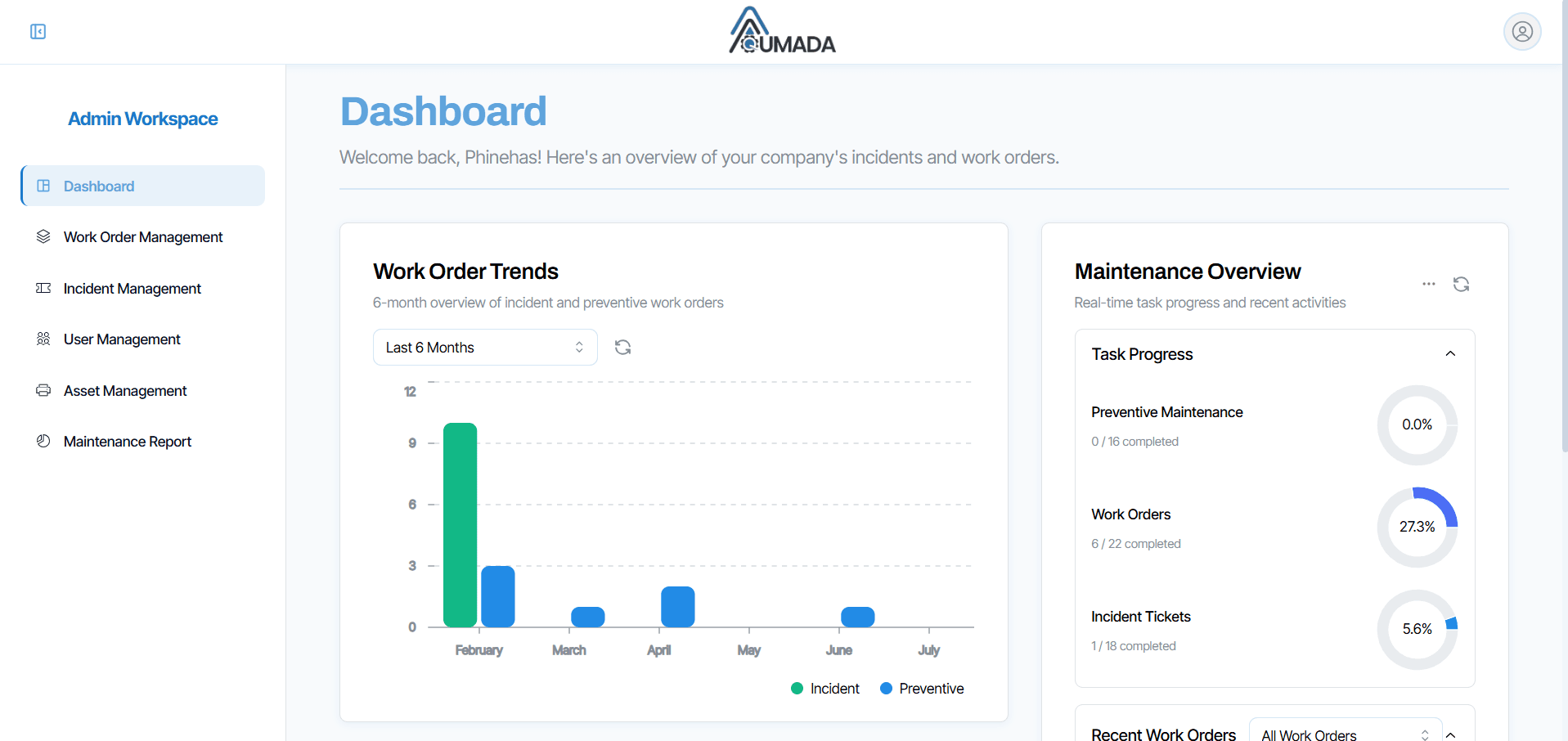The height and width of the screenshot is (741, 1568).
Task: Navigate to User Management
Action: [x=143, y=339]
